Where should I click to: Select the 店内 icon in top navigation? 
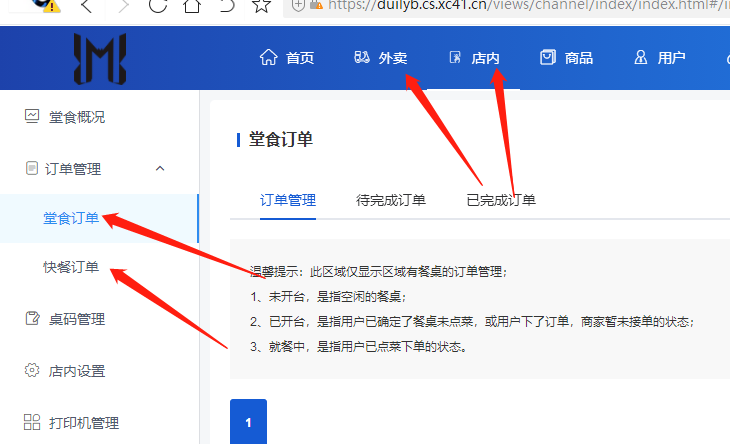click(456, 58)
